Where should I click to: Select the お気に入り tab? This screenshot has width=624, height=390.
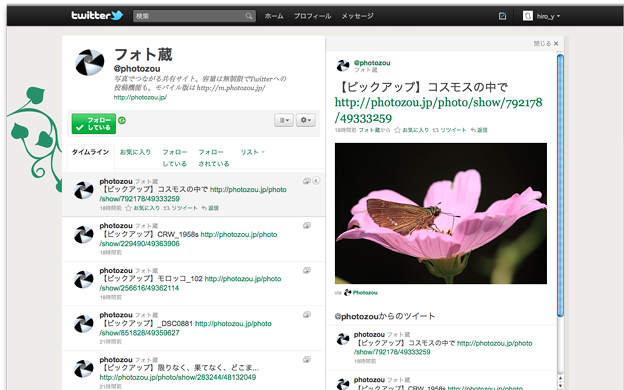click(x=135, y=152)
